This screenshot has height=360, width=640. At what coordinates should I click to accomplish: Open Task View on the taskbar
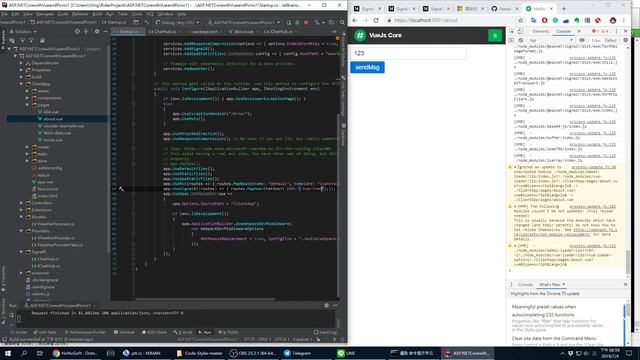(40, 353)
